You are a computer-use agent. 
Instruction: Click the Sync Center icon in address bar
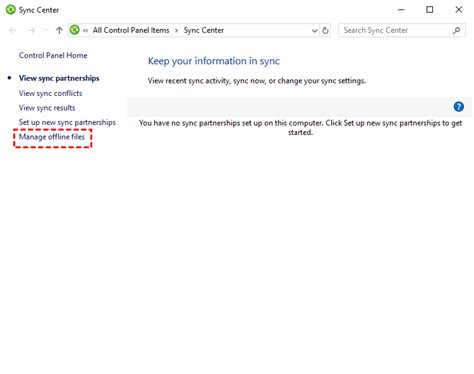tap(75, 30)
